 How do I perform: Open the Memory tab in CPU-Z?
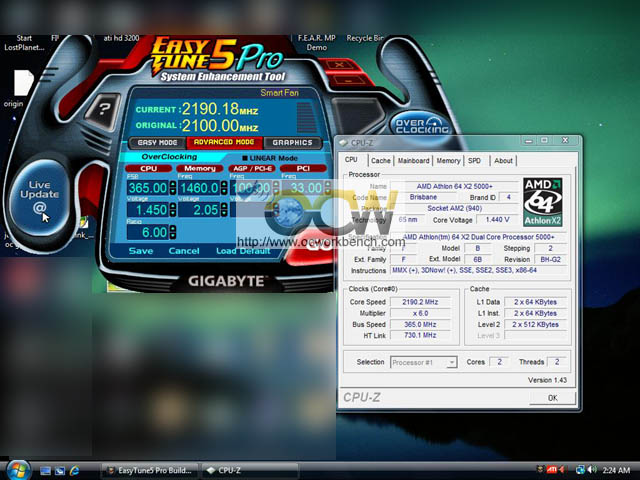pyautogui.click(x=448, y=161)
